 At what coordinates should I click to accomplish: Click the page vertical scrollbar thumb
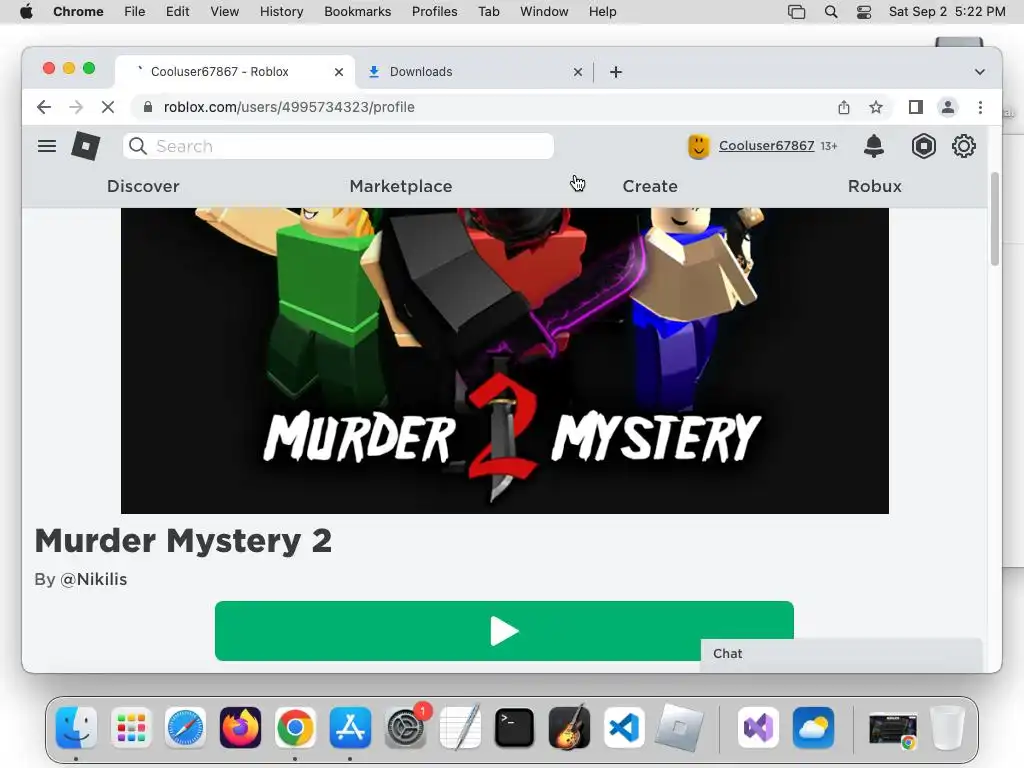(x=995, y=219)
